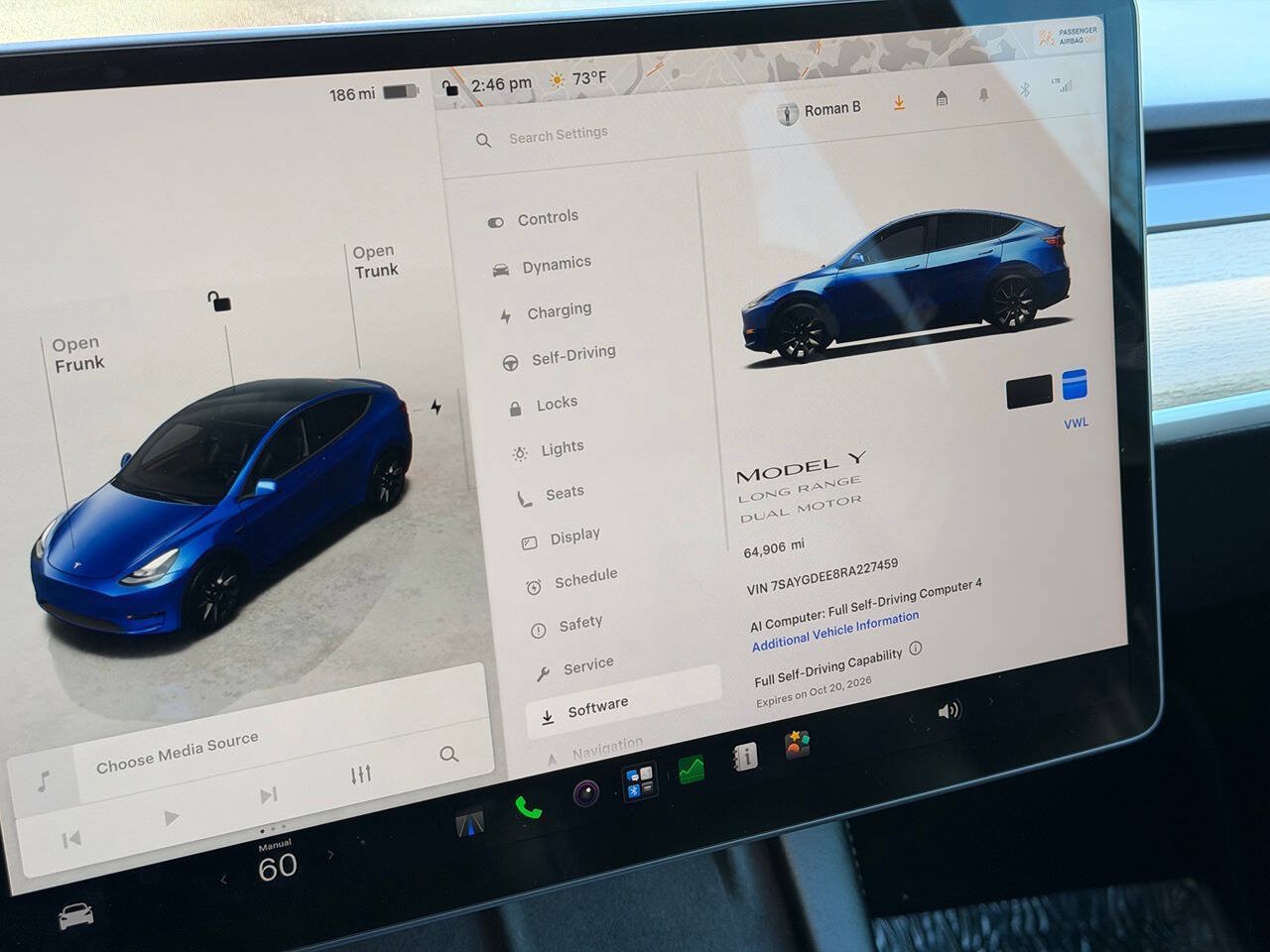
Task: Open the Phone app in the dock
Action: [529, 807]
